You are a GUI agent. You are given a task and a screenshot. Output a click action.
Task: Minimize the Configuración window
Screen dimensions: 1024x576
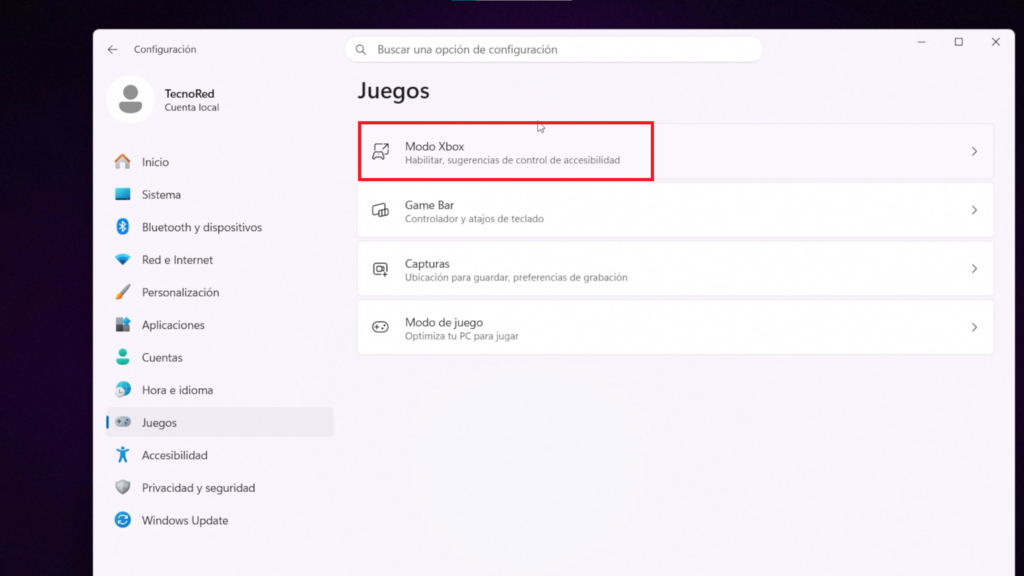click(x=921, y=42)
